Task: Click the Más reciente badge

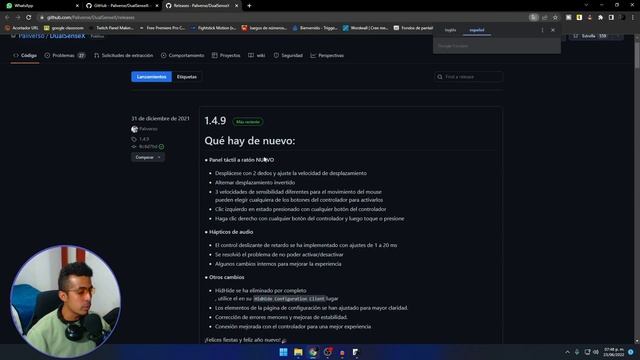Action: [x=248, y=122]
